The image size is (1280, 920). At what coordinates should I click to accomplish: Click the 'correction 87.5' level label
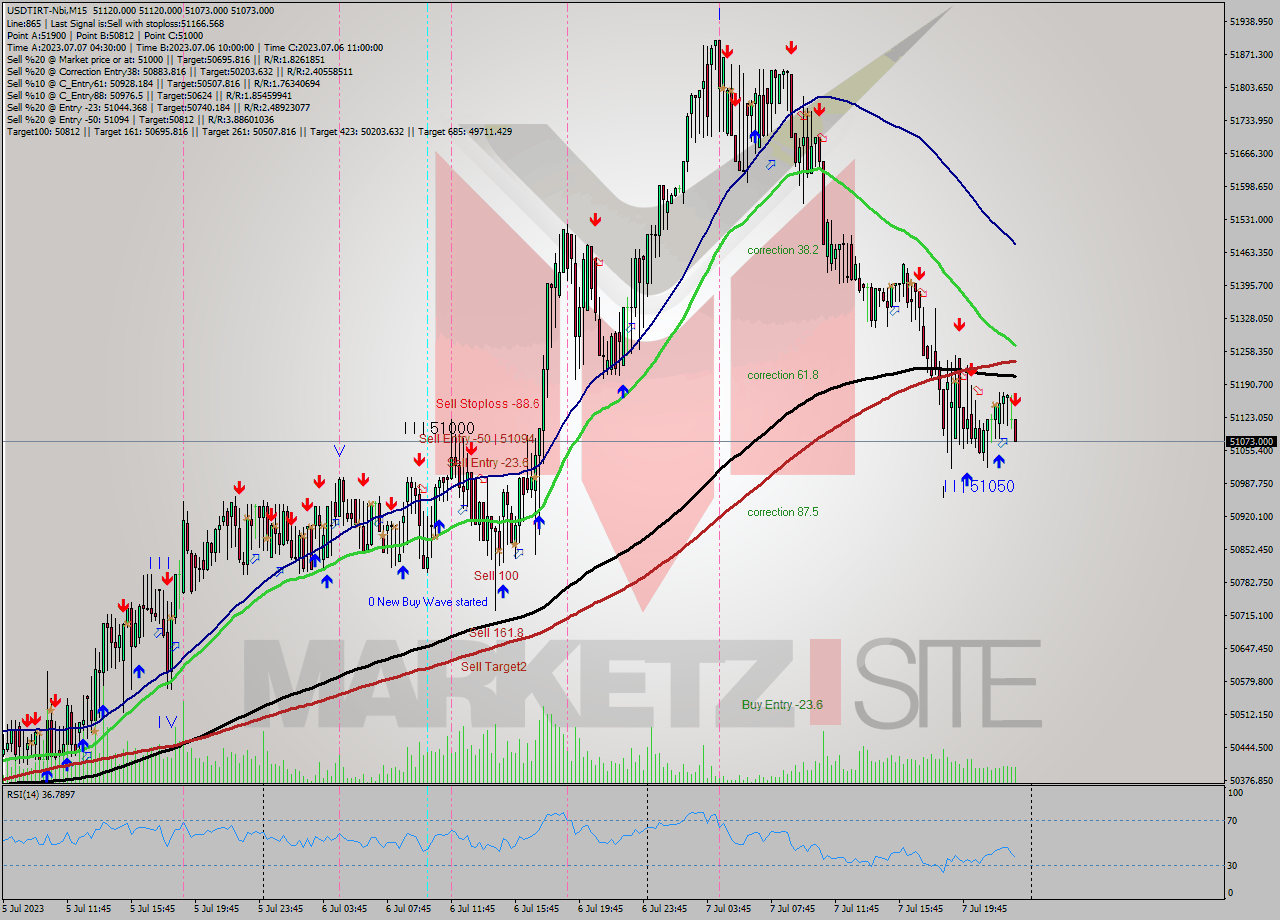tap(782, 512)
